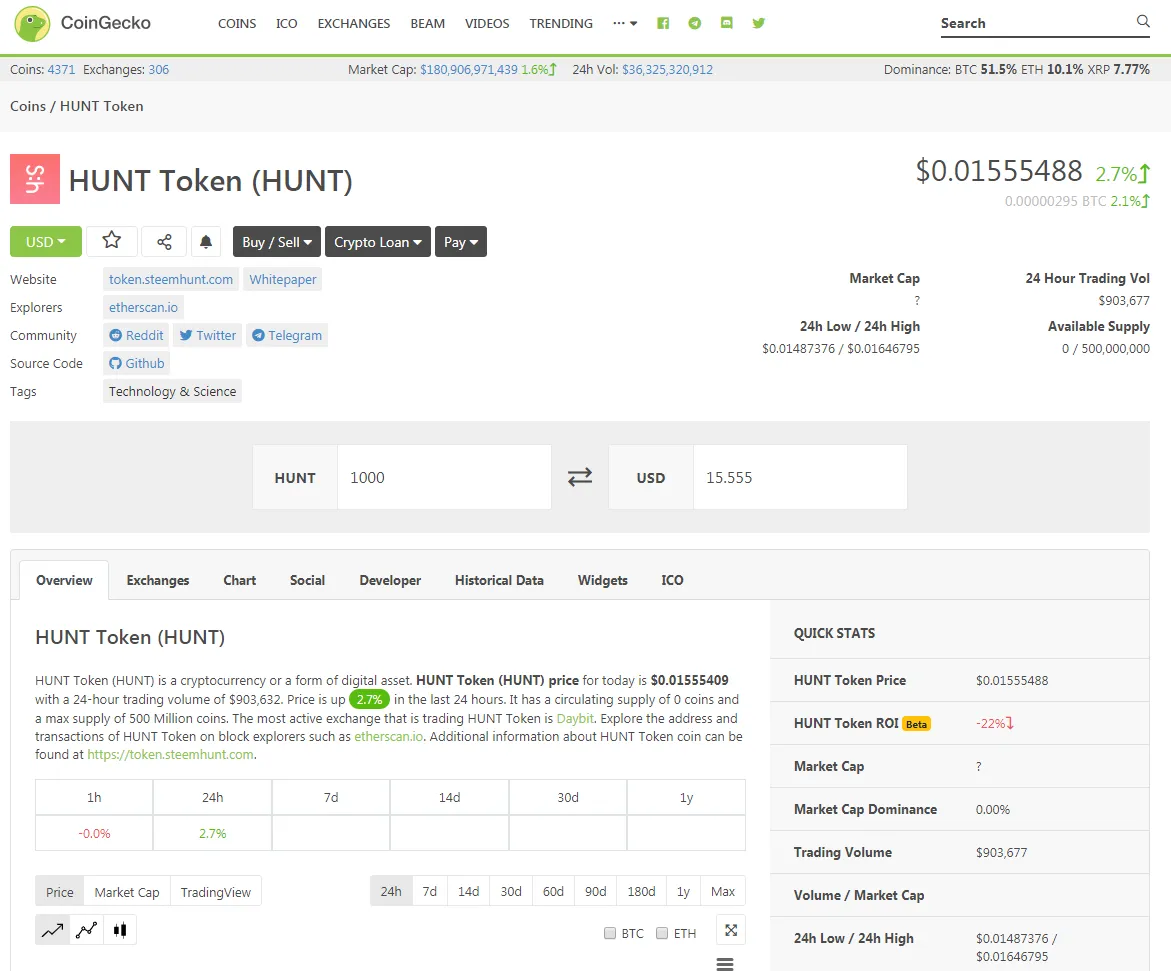Click the share icon button
This screenshot has height=971, width=1171.
click(x=164, y=241)
